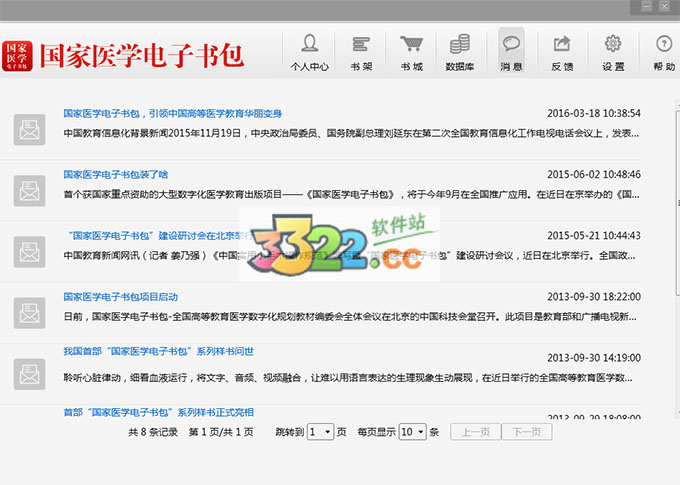Screen dimensions: 680x485
Task: Select the 消息 messages icon
Action: [x=511, y=51]
